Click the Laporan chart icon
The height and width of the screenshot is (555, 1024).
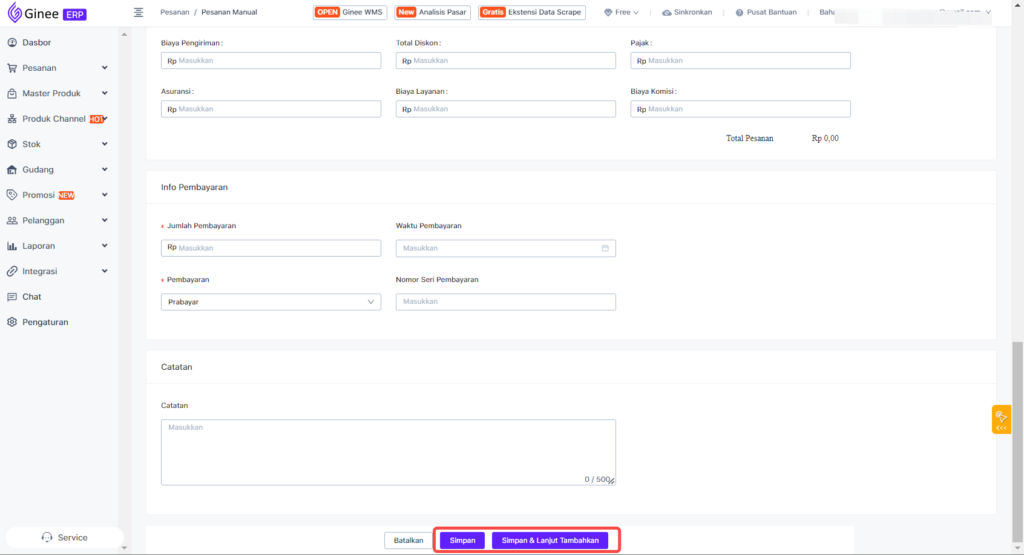[x=12, y=246]
